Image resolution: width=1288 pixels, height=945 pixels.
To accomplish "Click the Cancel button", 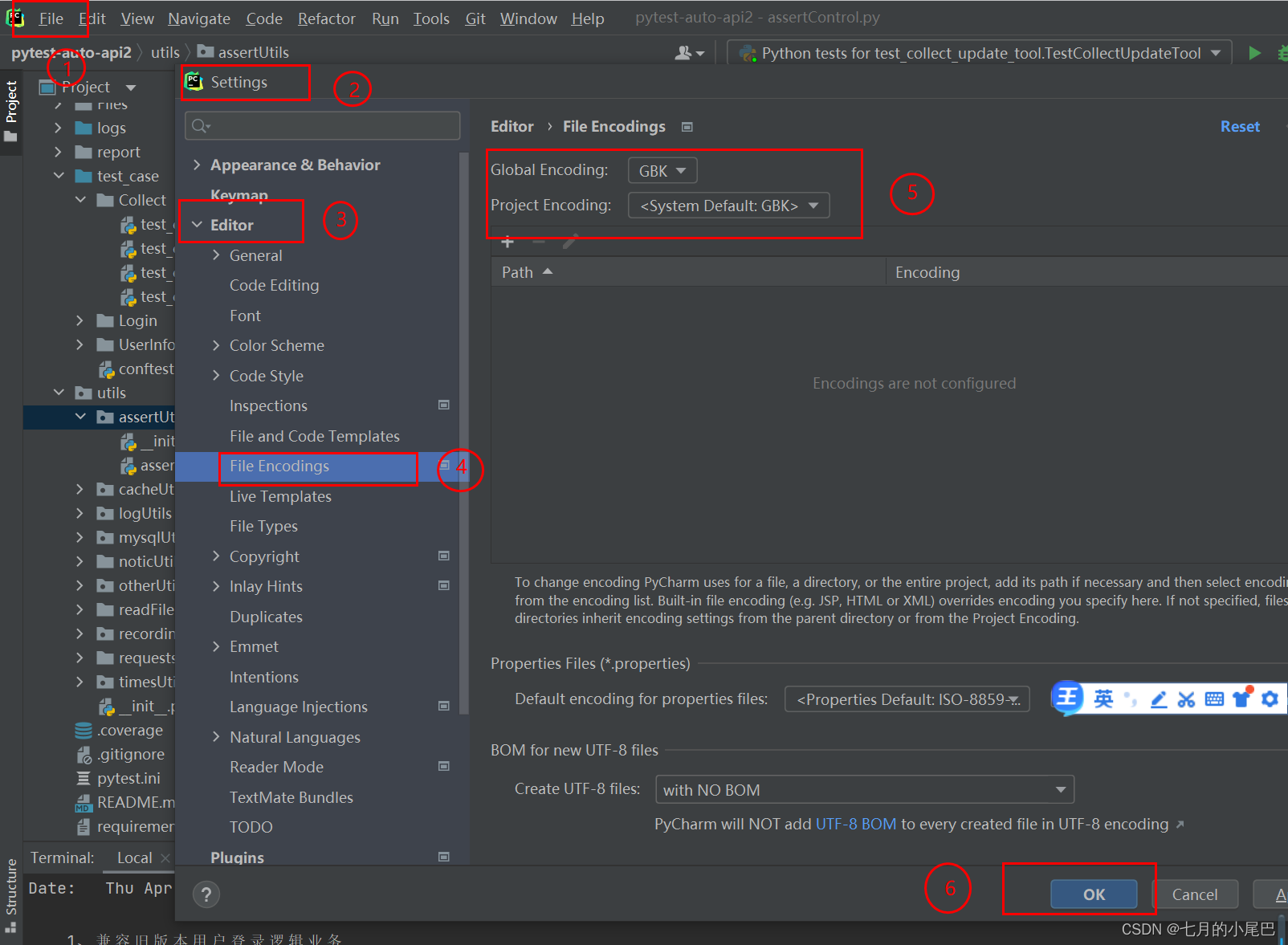I will point(1195,894).
